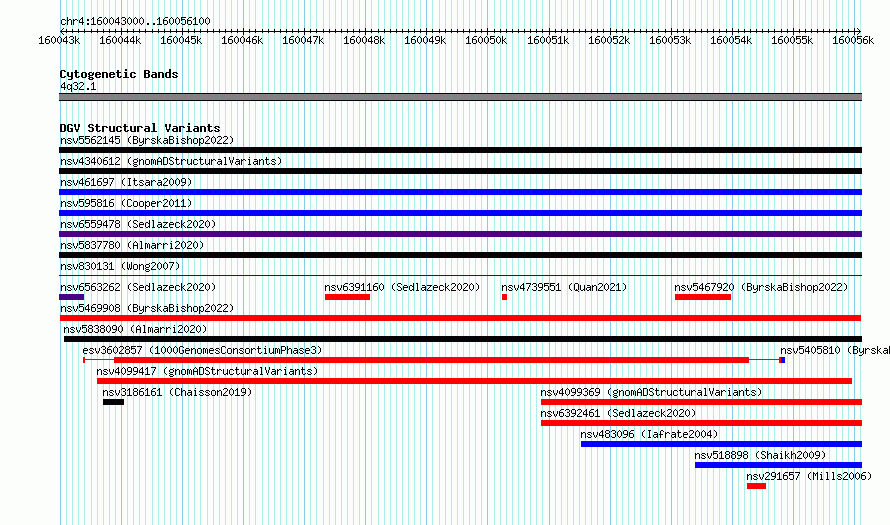Click the nsv4739551 (Quan2021) label
Viewport: 890px width, 525px height.
point(564,287)
